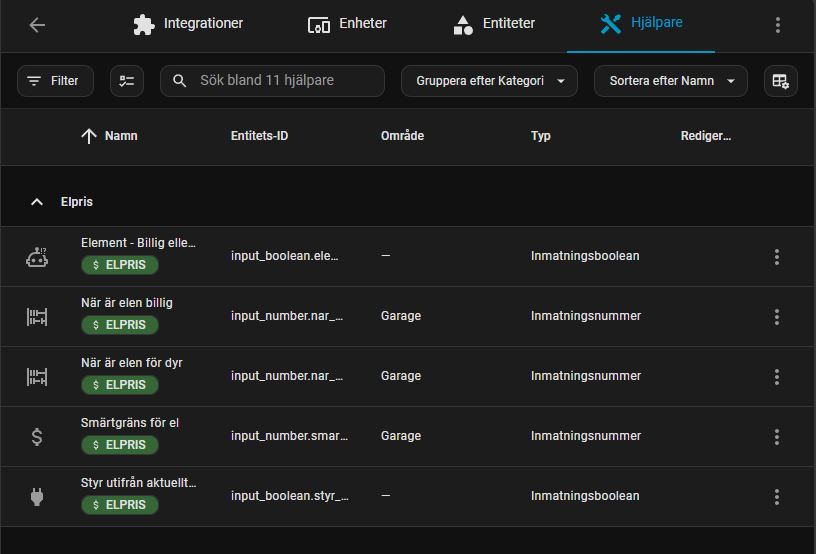Sort by the Typ column header
Image resolution: width=816 pixels, height=554 pixels.
coord(540,136)
